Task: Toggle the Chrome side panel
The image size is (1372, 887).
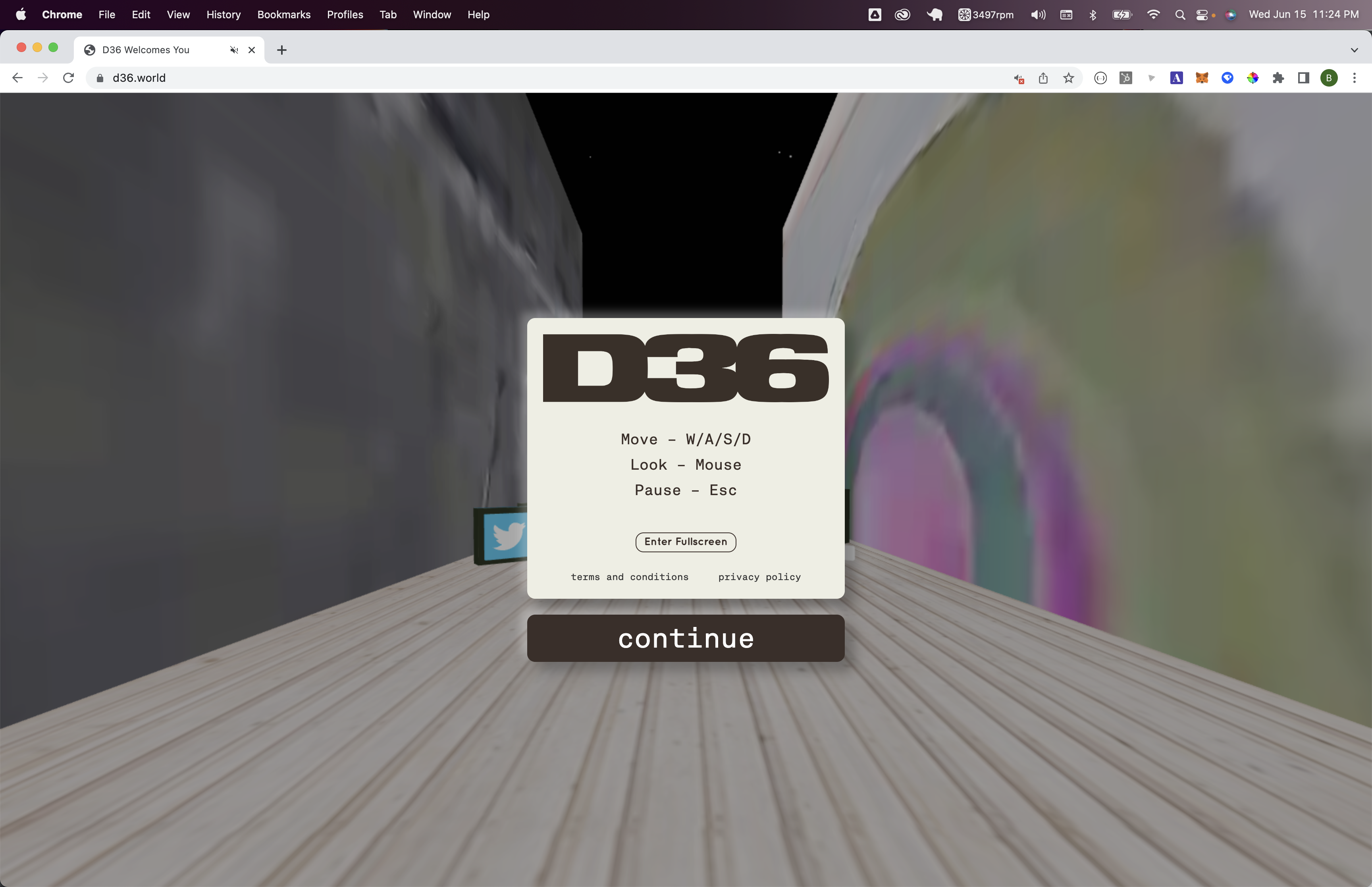Action: [1303, 78]
